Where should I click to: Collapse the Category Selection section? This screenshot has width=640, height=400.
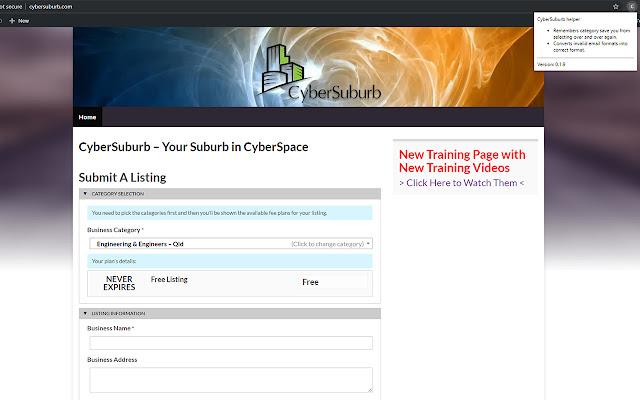(x=230, y=194)
